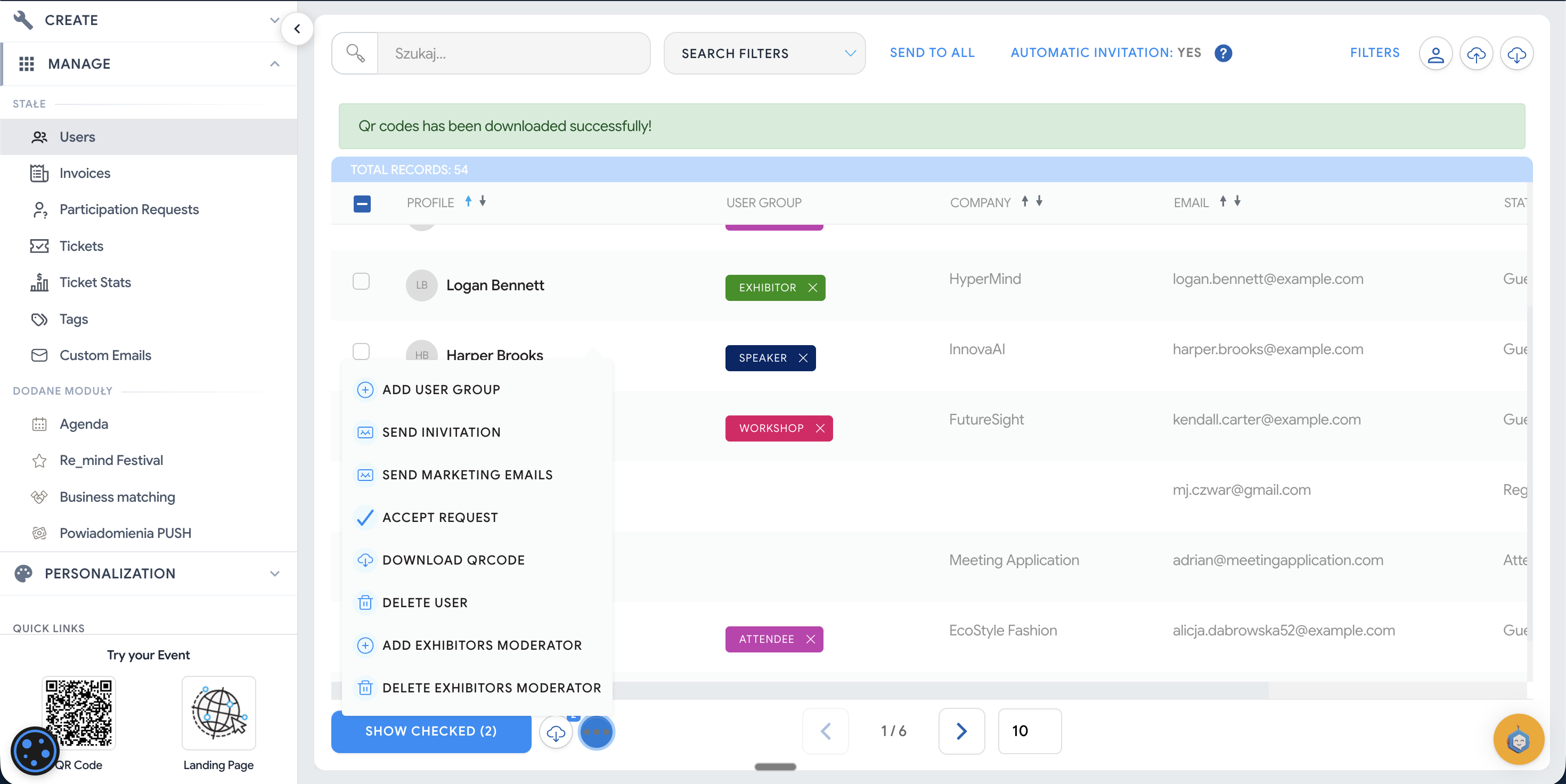Click the automatic invitation help question mark
The height and width of the screenshot is (784, 1566).
(x=1222, y=53)
